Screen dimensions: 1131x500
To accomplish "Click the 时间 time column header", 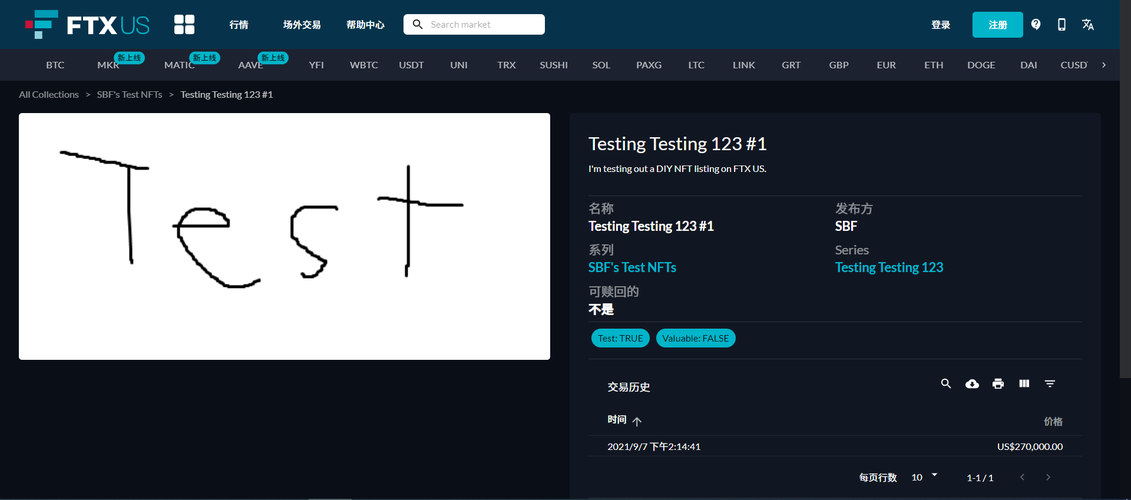I will pos(617,421).
